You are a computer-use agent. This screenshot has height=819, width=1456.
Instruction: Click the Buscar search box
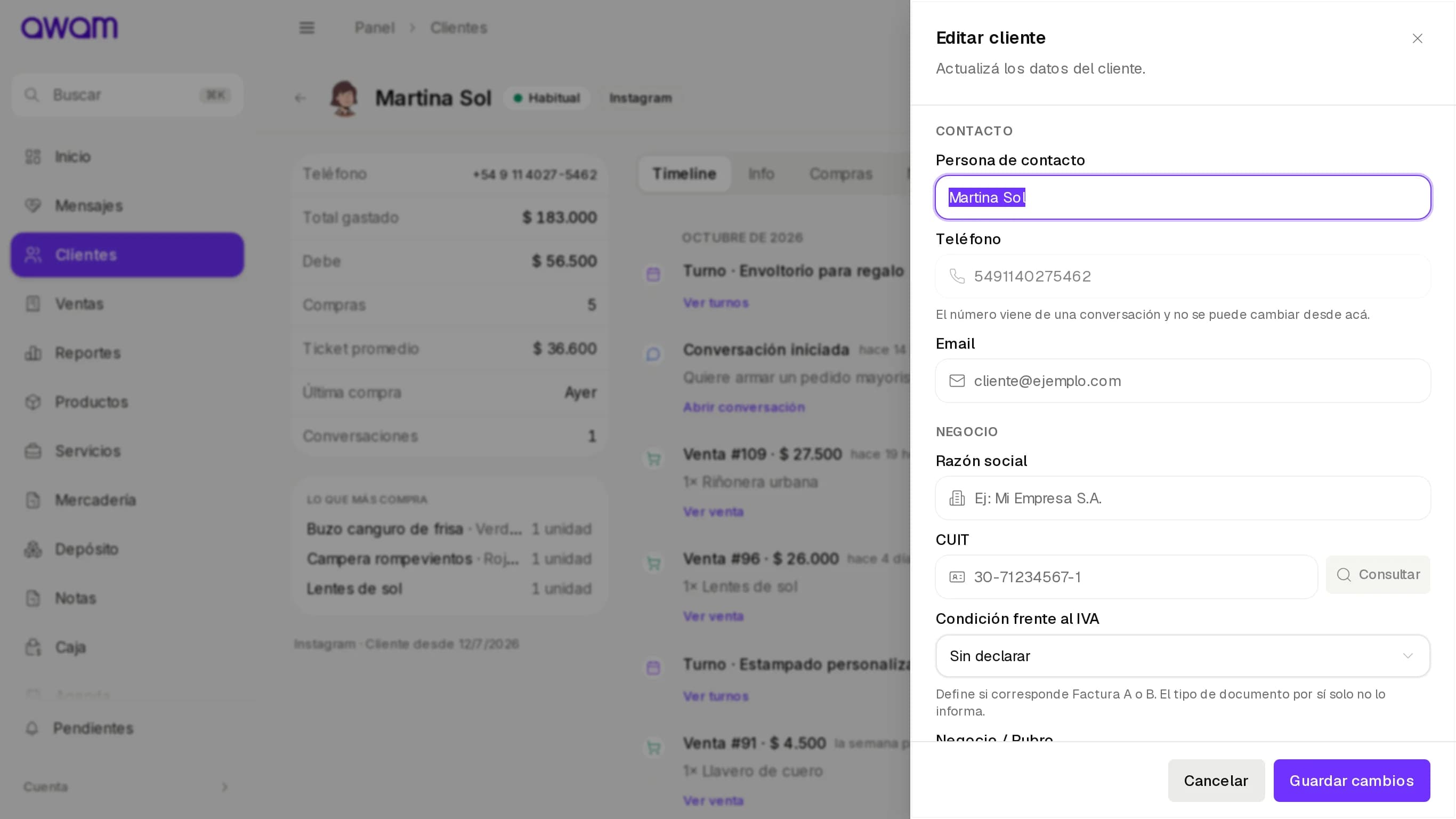pos(127,94)
